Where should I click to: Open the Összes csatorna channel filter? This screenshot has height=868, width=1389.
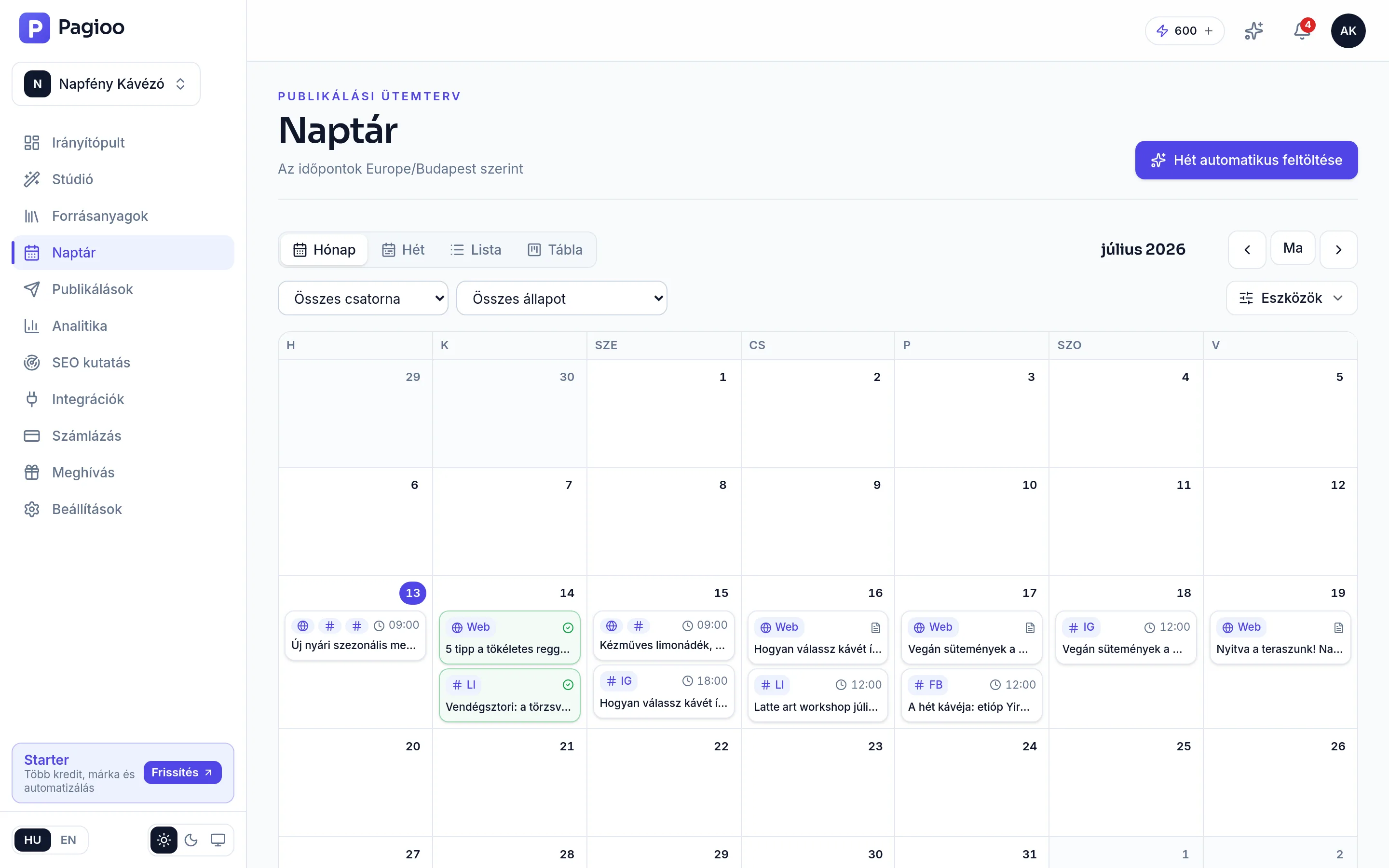coord(363,298)
